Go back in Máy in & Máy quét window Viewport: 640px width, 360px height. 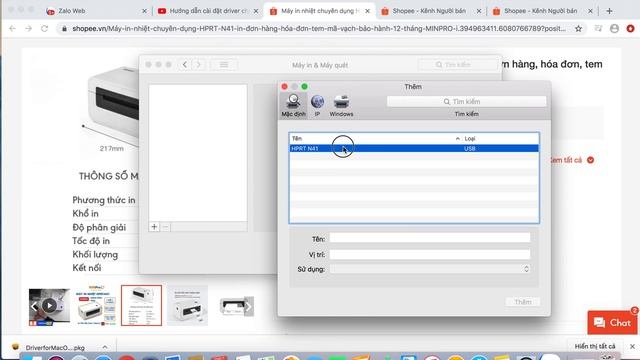click(x=185, y=65)
